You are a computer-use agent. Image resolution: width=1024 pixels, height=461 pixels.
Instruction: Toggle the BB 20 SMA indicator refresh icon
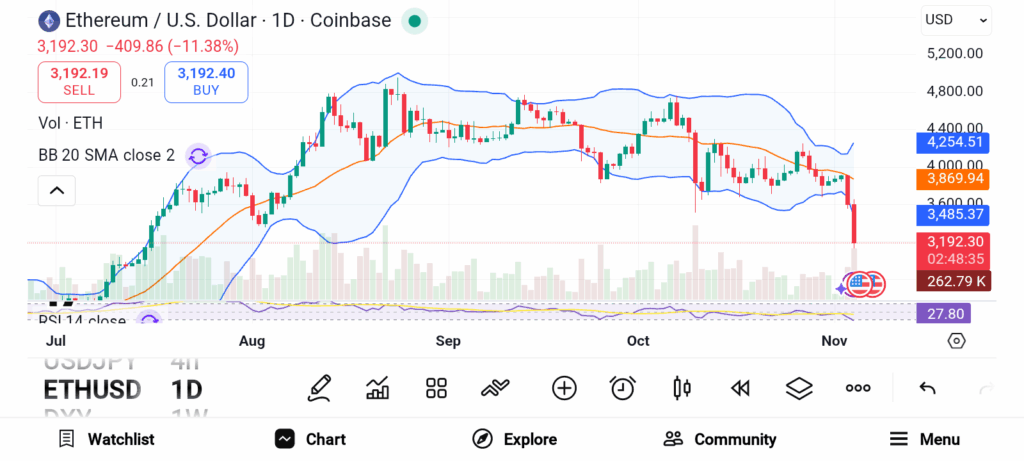(x=198, y=155)
